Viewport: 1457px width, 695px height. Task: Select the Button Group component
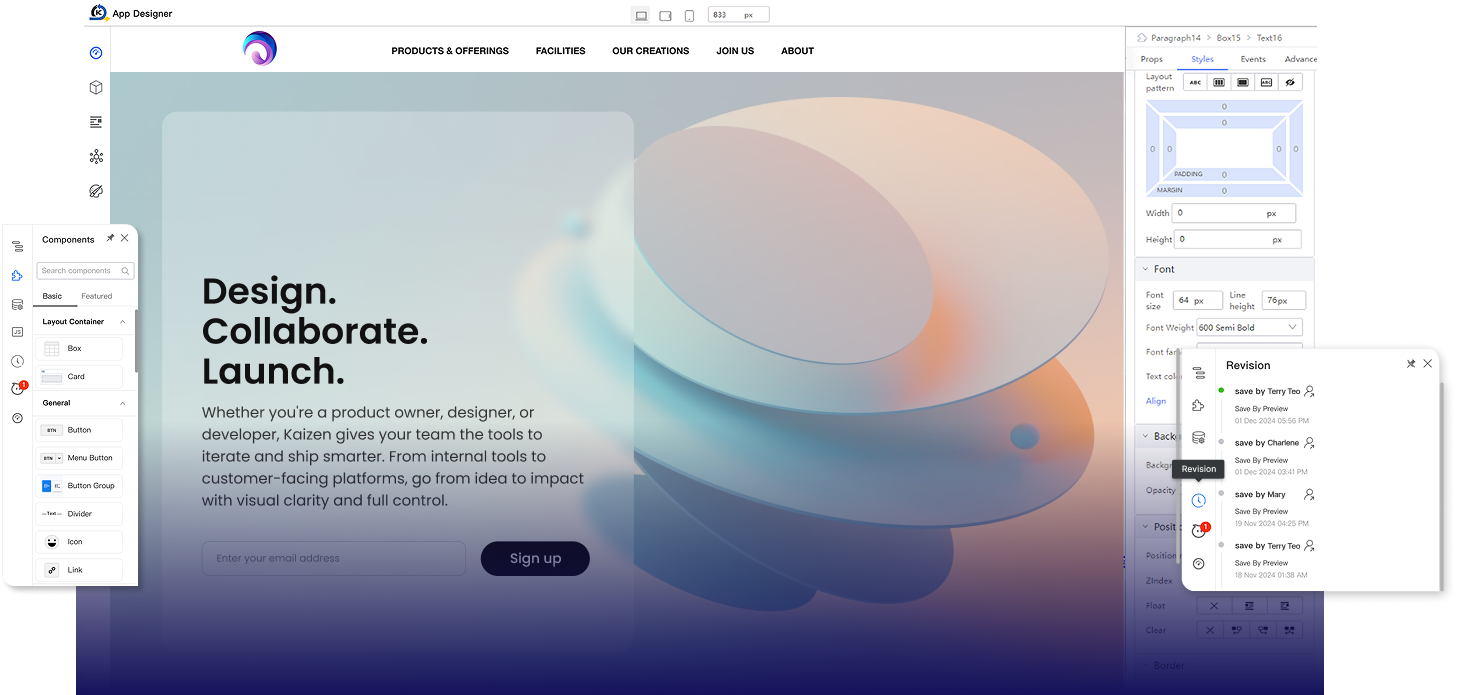pyautogui.click(x=79, y=486)
